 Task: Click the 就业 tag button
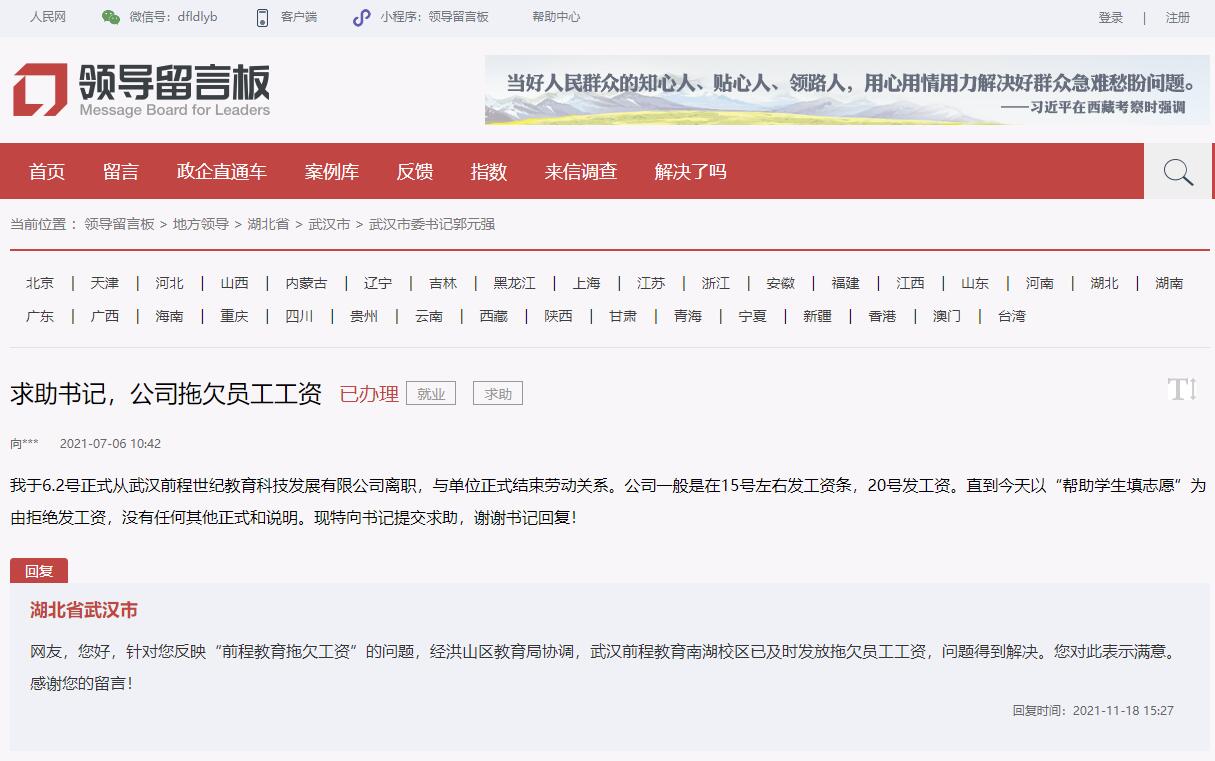coord(431,394)
